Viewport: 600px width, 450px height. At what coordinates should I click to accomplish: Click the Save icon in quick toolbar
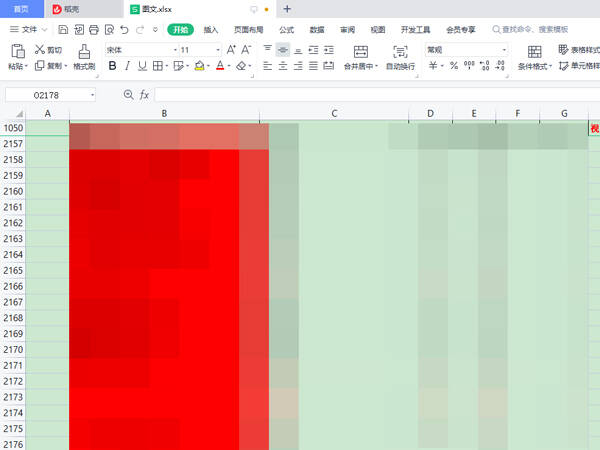click(x=63, y=30)
